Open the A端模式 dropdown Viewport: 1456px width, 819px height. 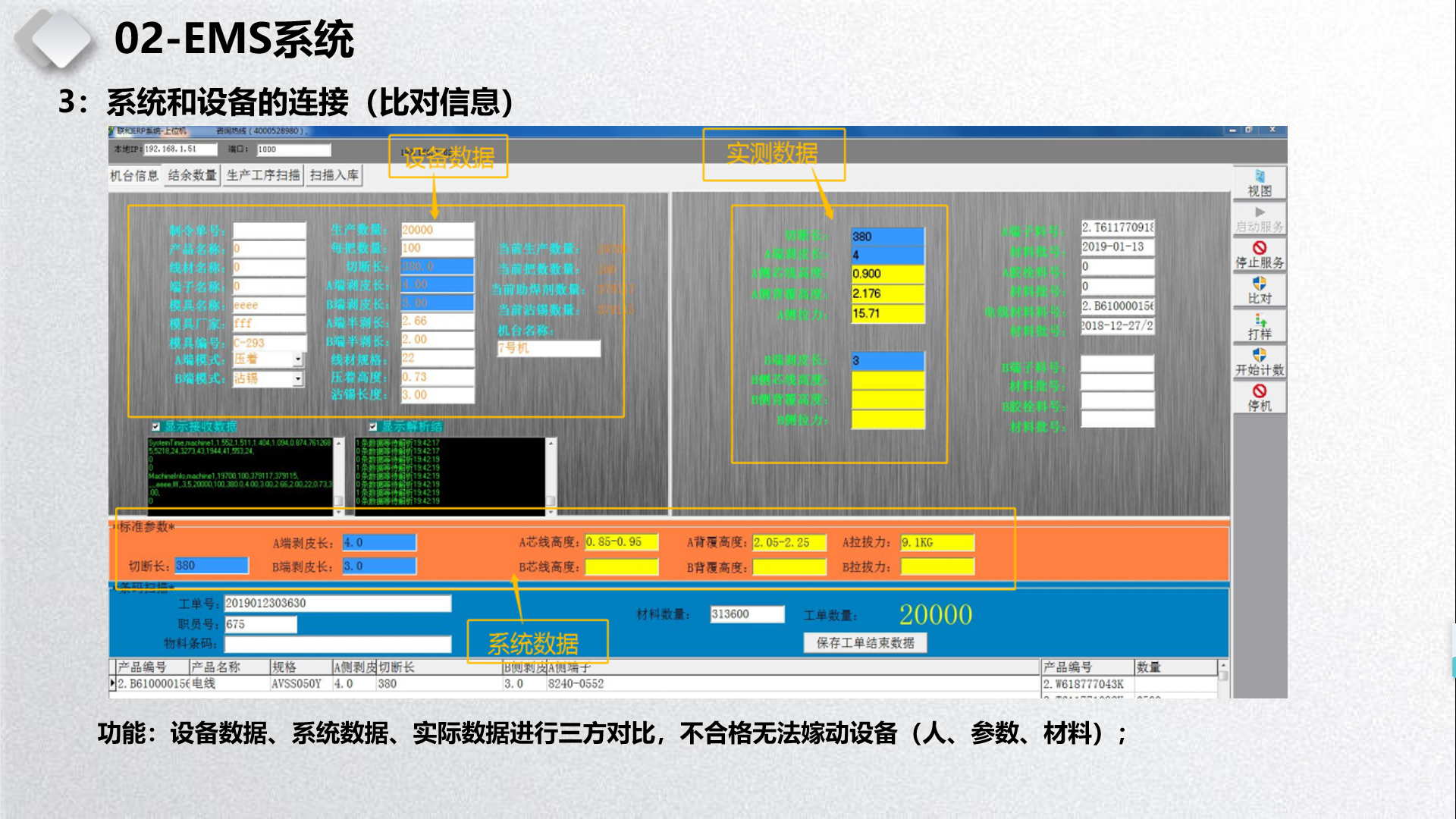[298, 360]
